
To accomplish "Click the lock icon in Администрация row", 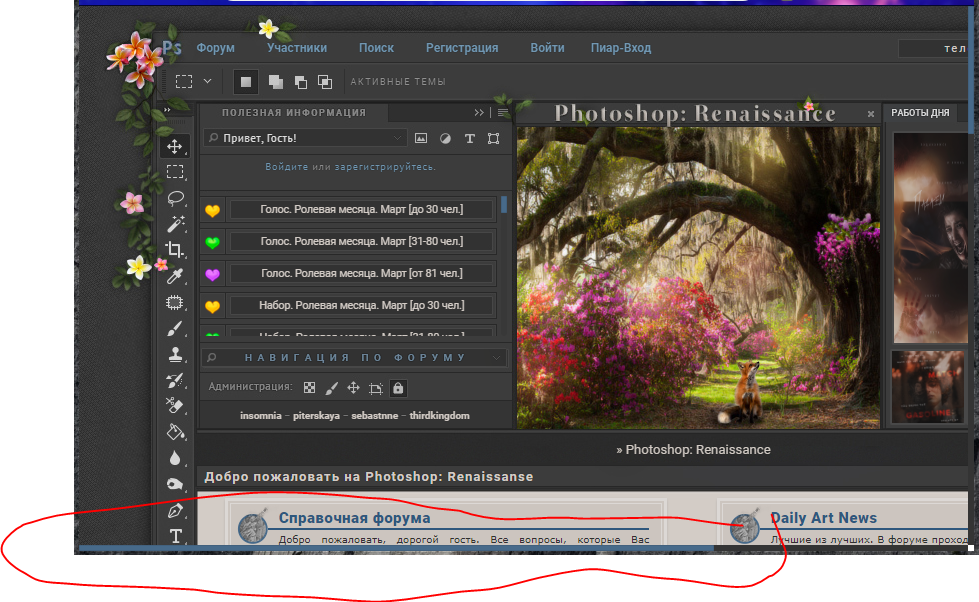I will [x=398, y=388].
